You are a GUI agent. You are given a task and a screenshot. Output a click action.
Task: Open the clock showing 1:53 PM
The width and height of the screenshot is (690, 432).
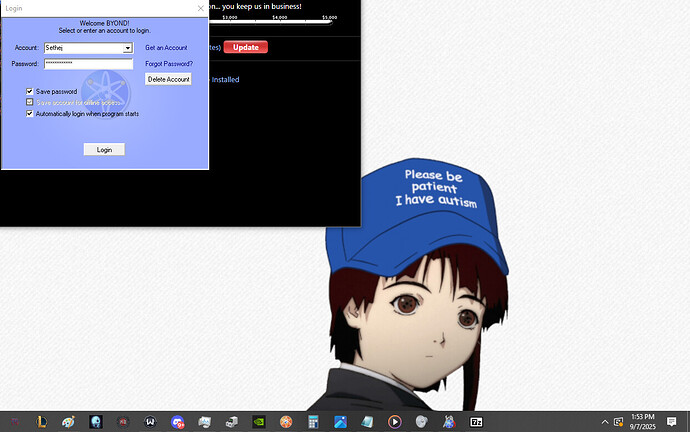pos(642,421)
